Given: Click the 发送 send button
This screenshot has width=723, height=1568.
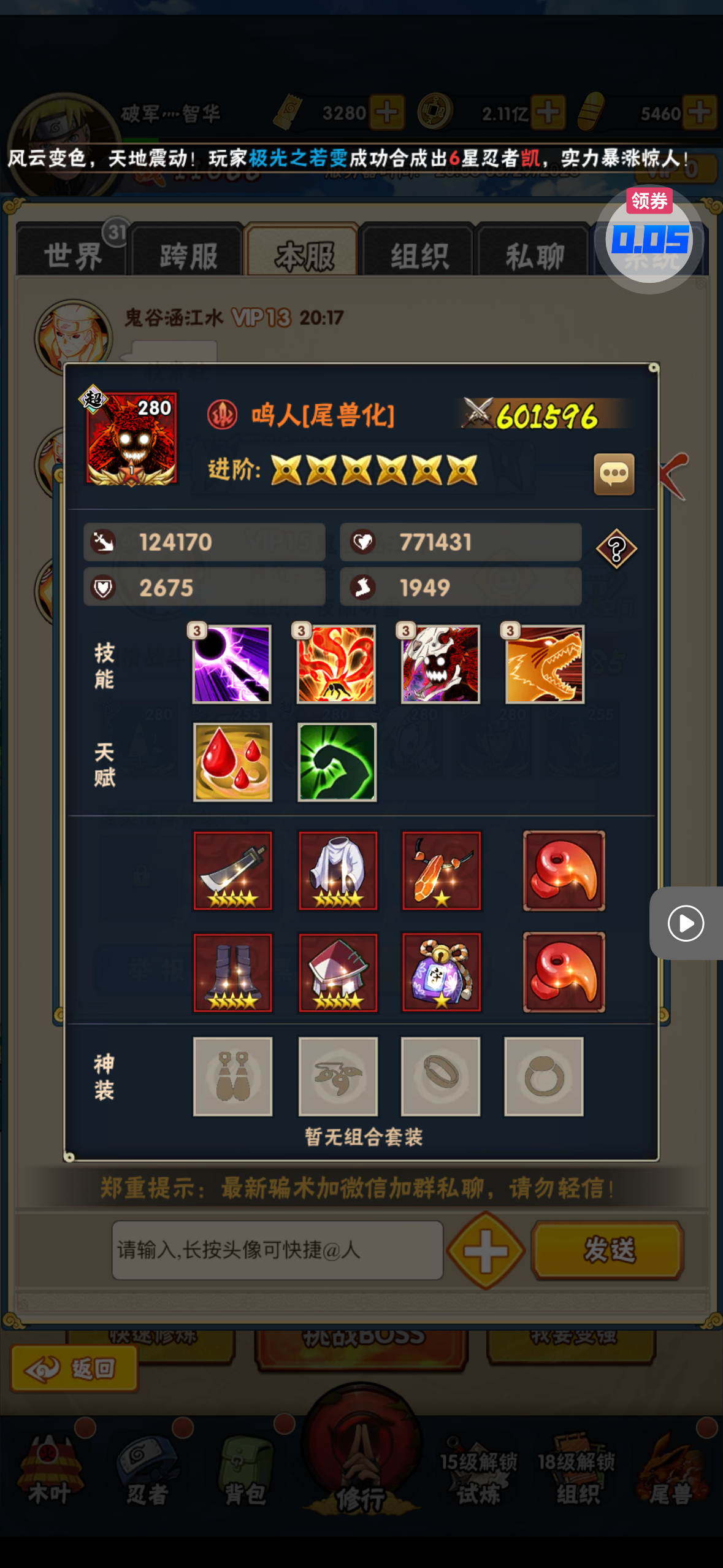Looking at the screenshot, I should [608, 1250].
